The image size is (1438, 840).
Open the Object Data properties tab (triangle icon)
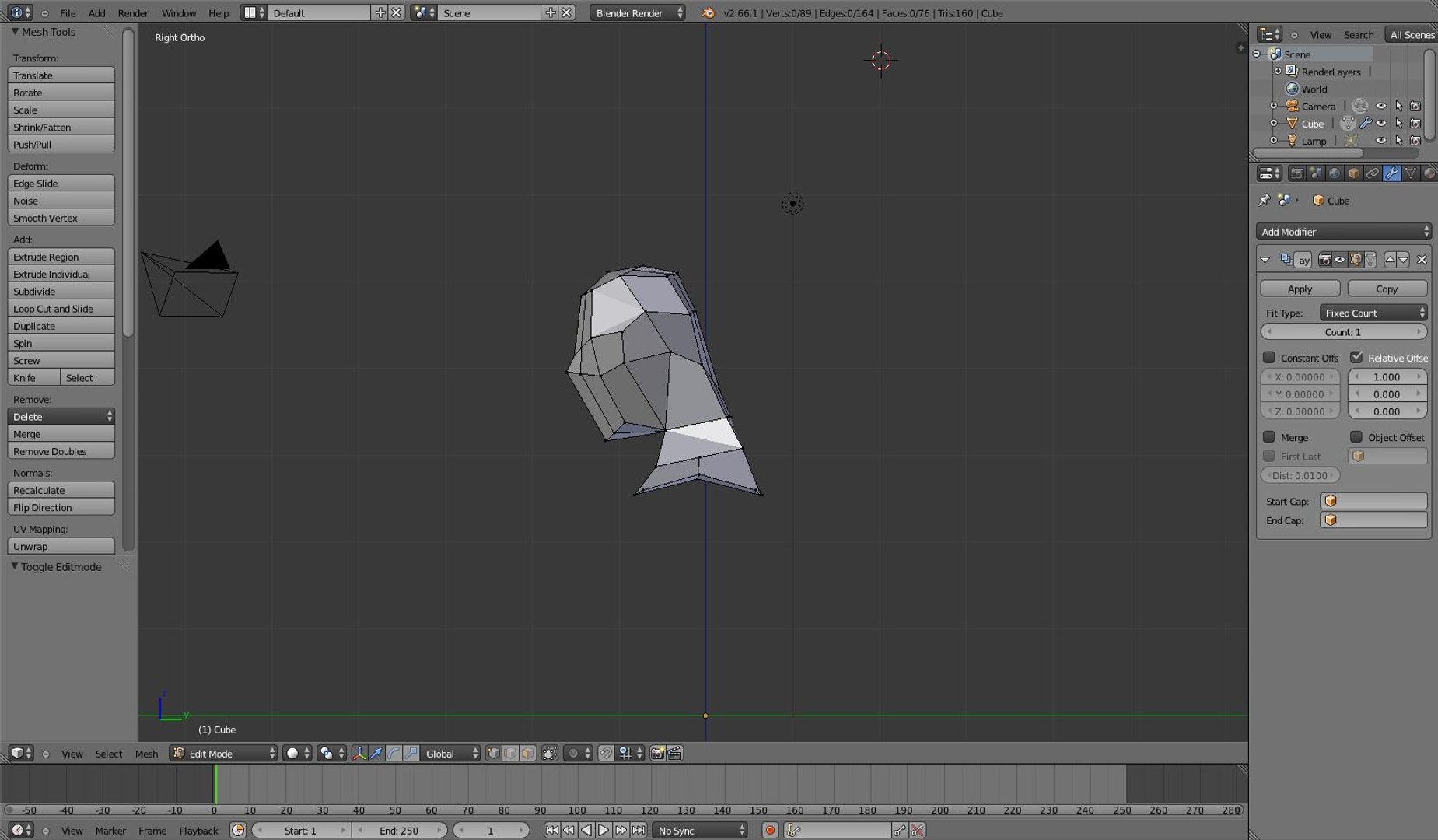[1410, 173]
